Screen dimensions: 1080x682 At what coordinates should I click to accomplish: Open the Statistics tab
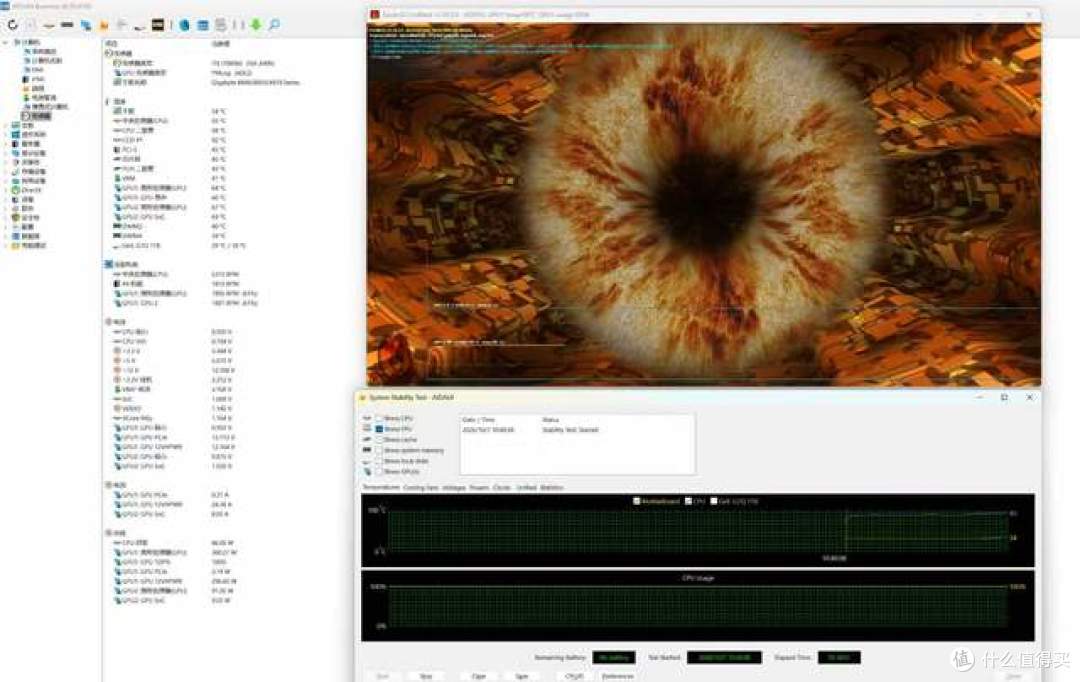click(552, 487)
